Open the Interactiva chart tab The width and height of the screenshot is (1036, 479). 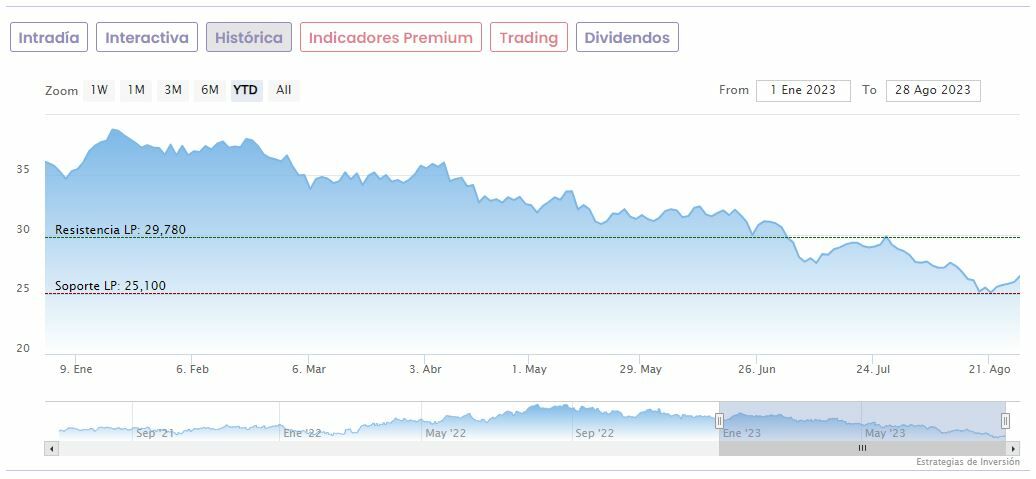[x=147, y=38]
